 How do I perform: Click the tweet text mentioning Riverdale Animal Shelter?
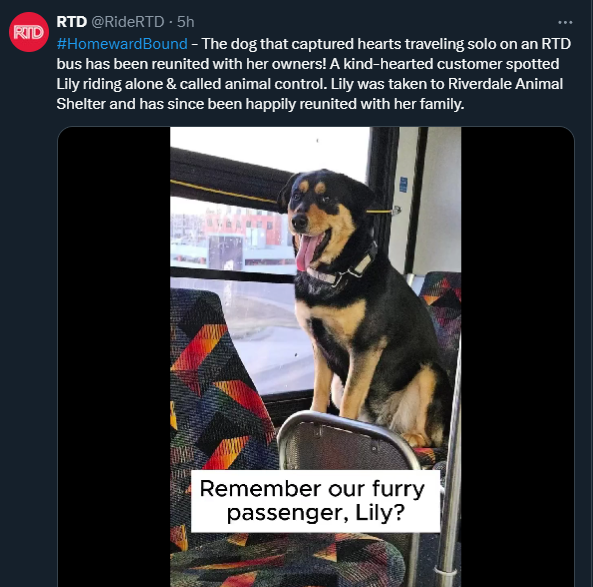tap(505, 84)
